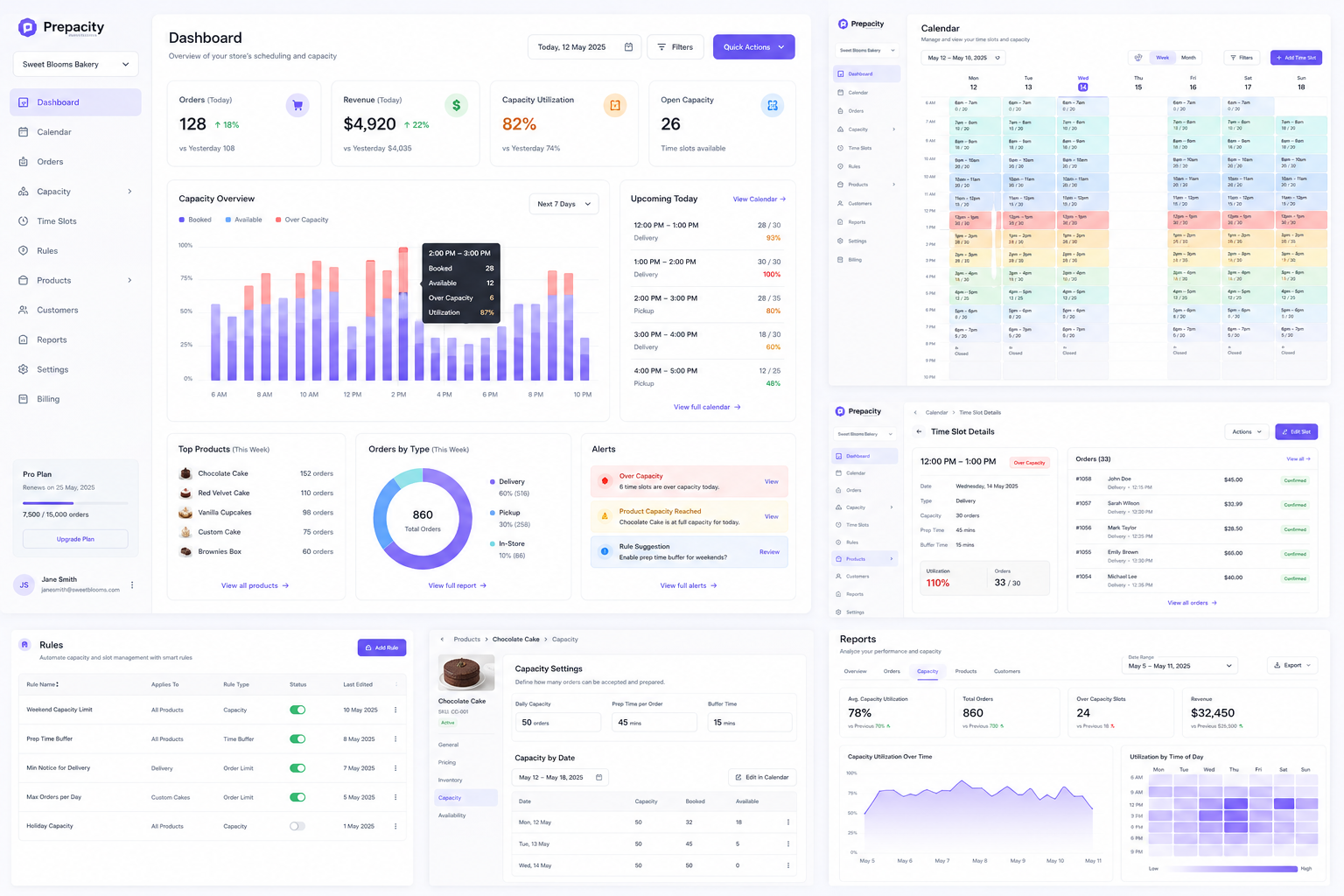This screenshot has height=896, width=1344.
Task: Click Settings gear icon in main sidebar
Action: pos(24,369)
